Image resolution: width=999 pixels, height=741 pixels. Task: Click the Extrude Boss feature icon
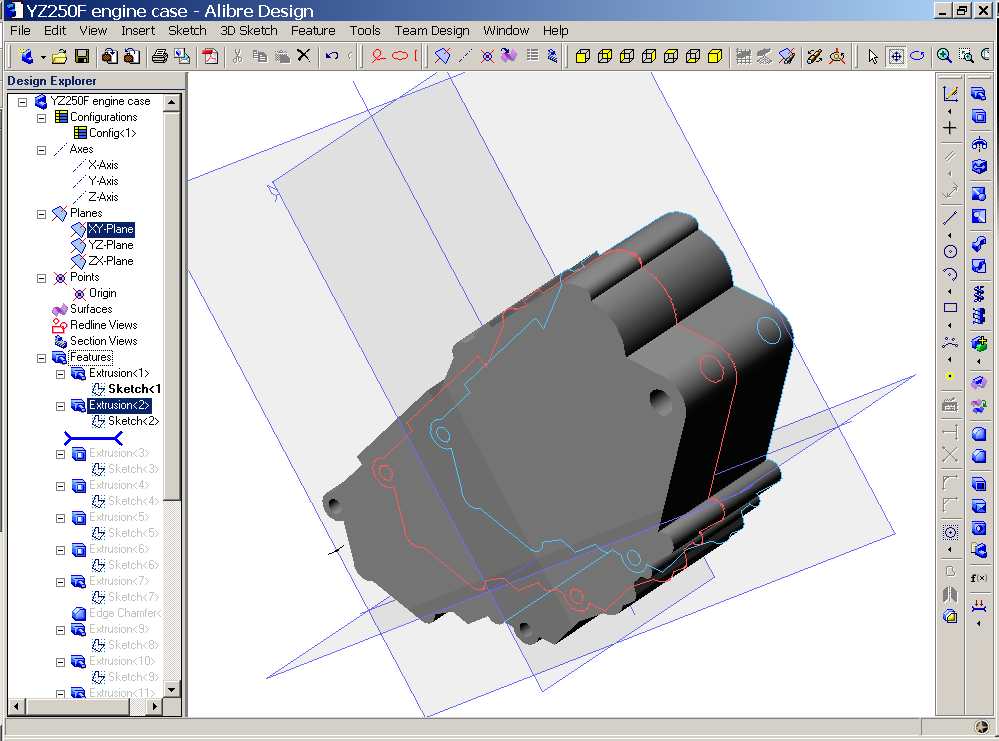(x=979, y=94)
